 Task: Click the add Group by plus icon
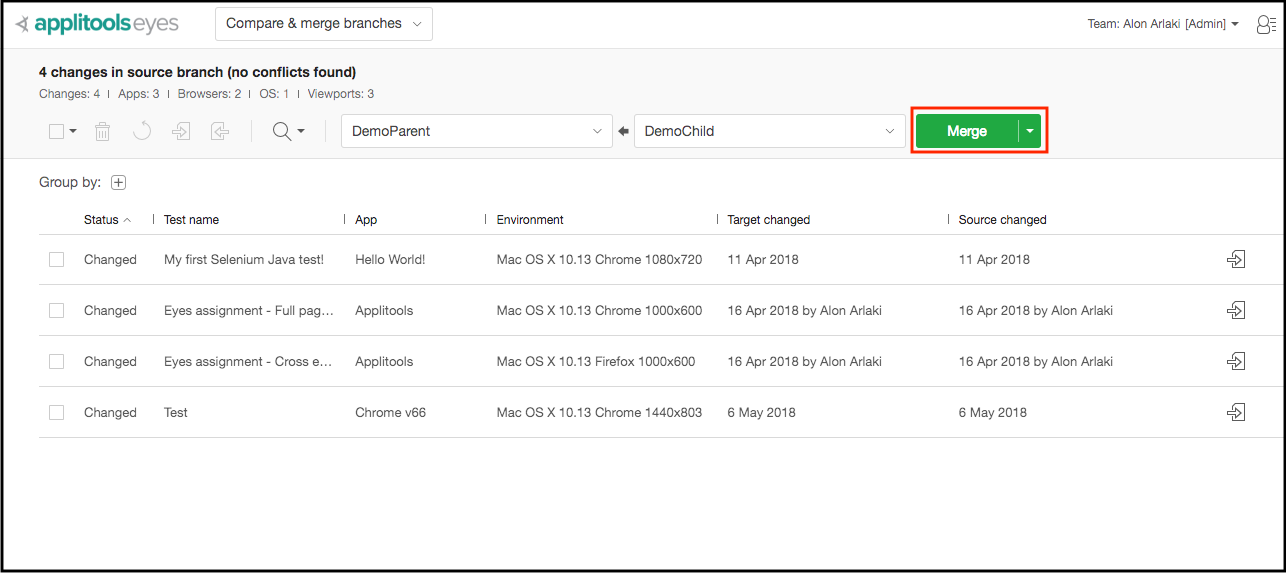tap(119, 182)
